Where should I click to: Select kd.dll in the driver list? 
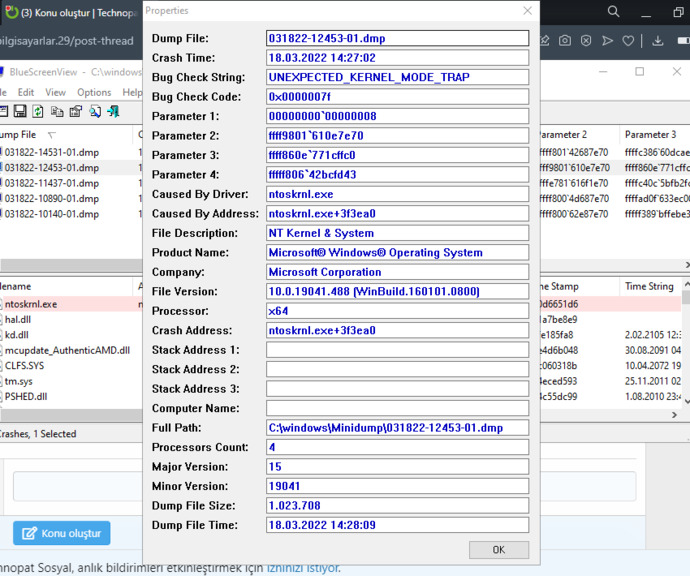click(17, 335)
